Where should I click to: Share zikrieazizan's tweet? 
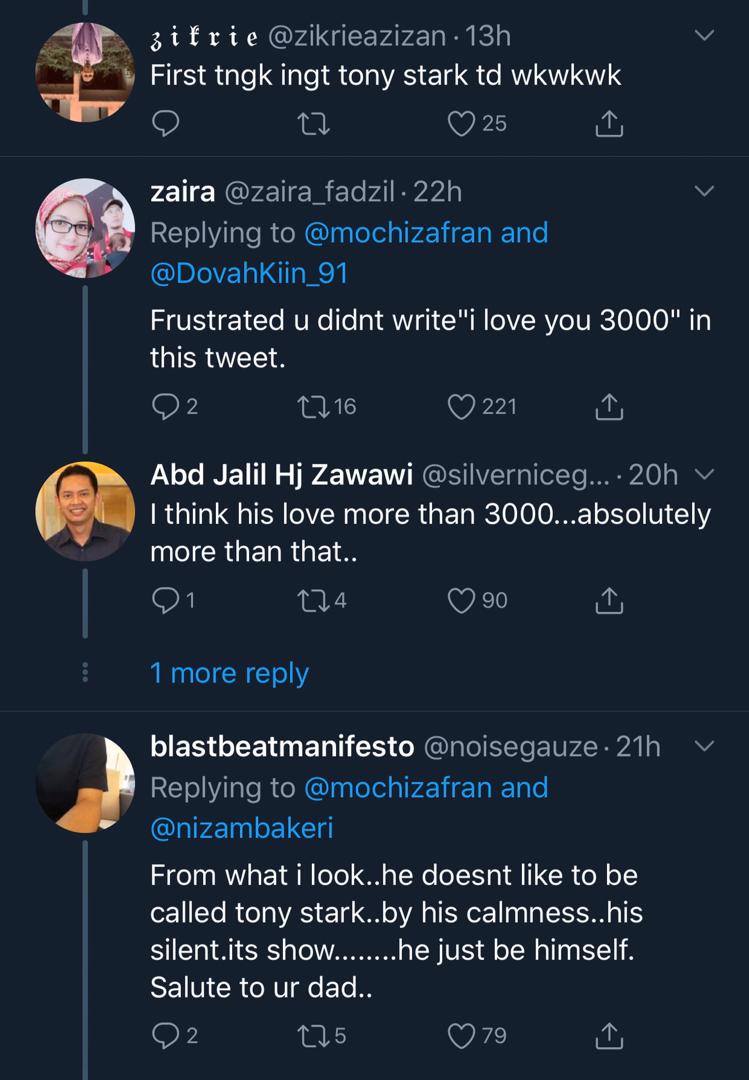(608, 123)
